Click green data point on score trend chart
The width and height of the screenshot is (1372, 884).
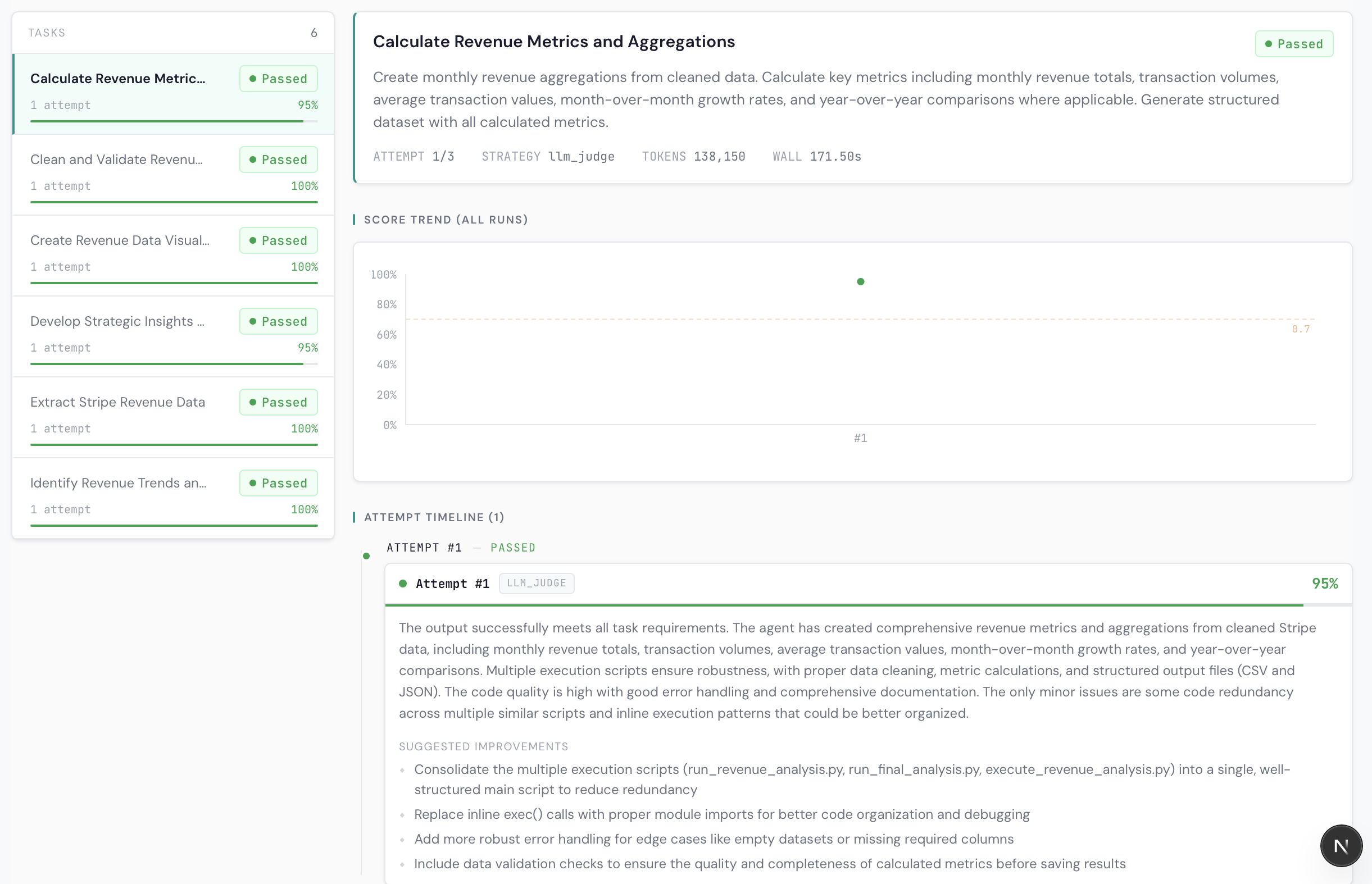[860, 281]
